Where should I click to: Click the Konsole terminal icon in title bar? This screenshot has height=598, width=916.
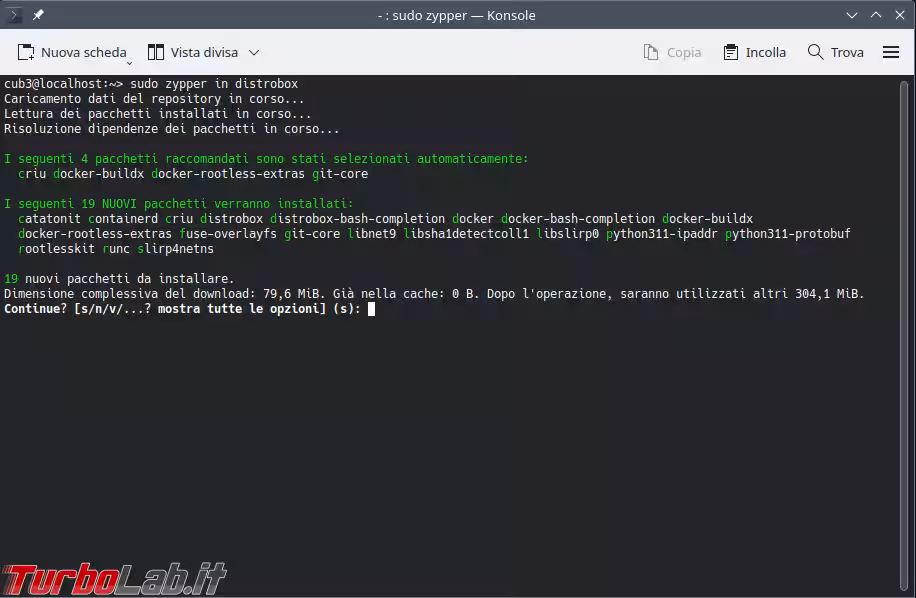click(13, 15)
